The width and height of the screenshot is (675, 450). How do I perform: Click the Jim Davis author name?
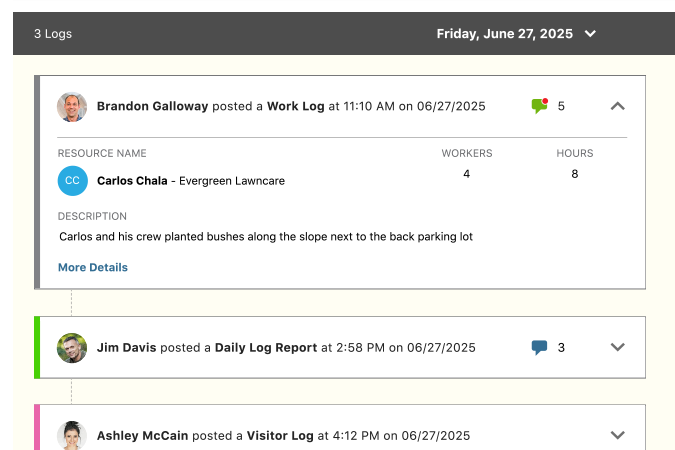point(126,348)
